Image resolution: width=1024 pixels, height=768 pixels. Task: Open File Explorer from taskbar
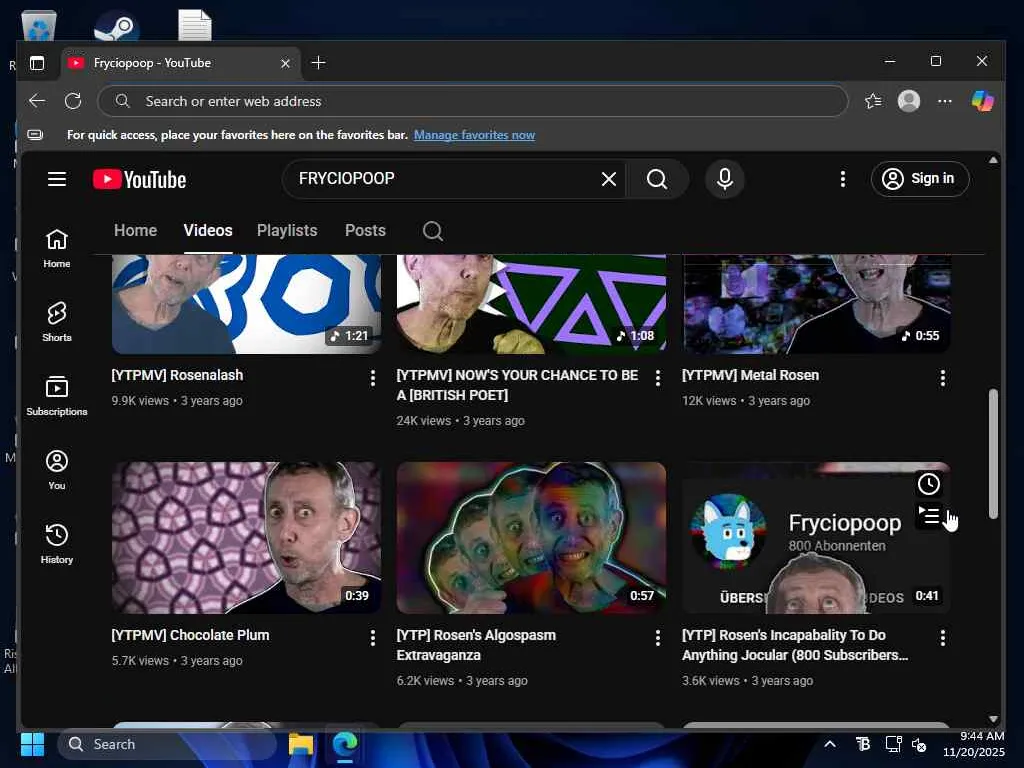click(x=300, y=744)
